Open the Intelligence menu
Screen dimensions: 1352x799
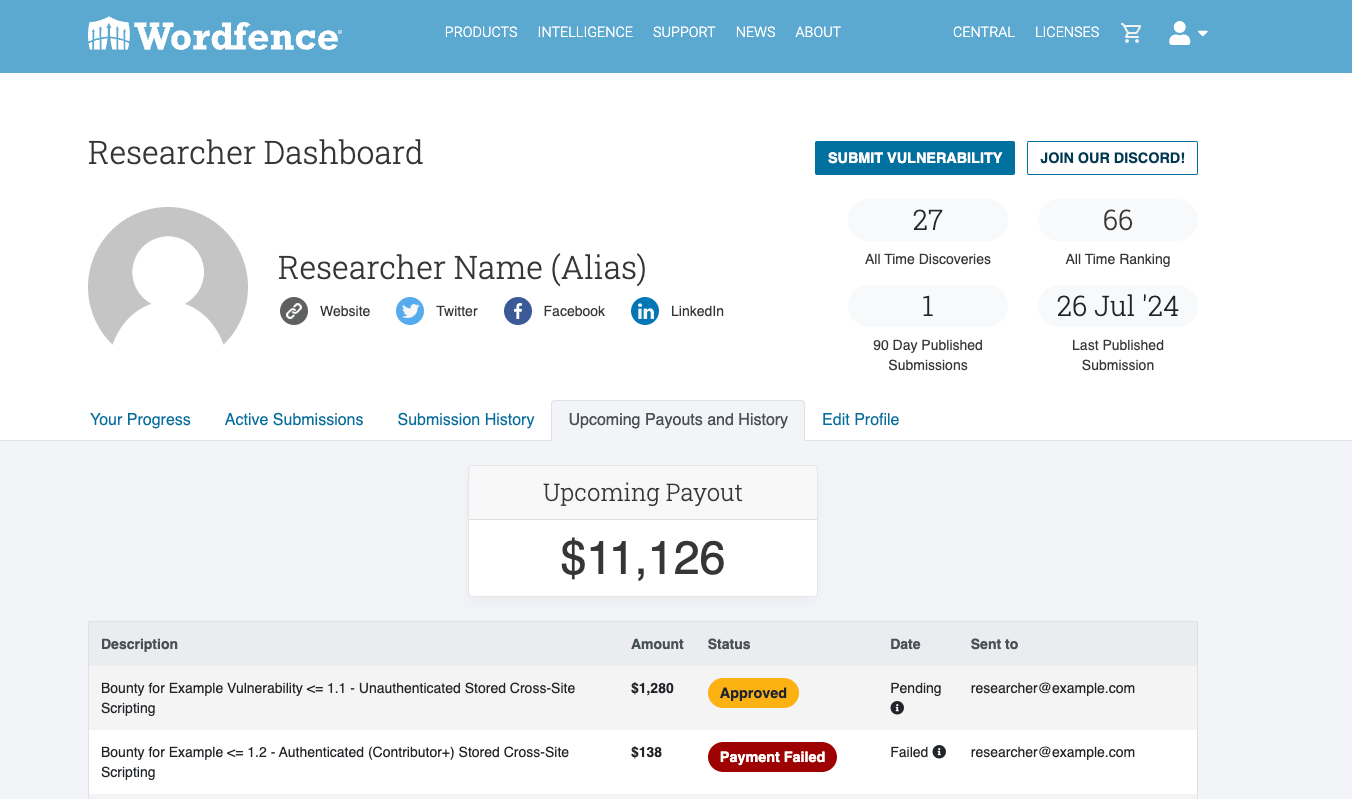[585, 32]
